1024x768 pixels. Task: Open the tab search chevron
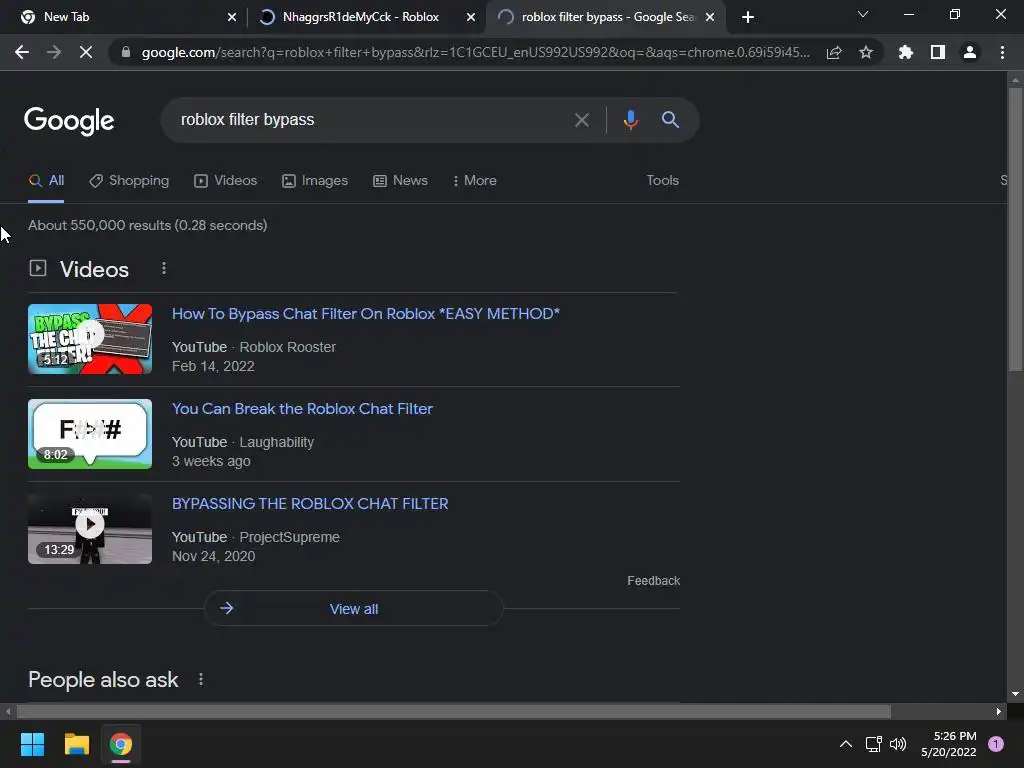click(863, 14)
